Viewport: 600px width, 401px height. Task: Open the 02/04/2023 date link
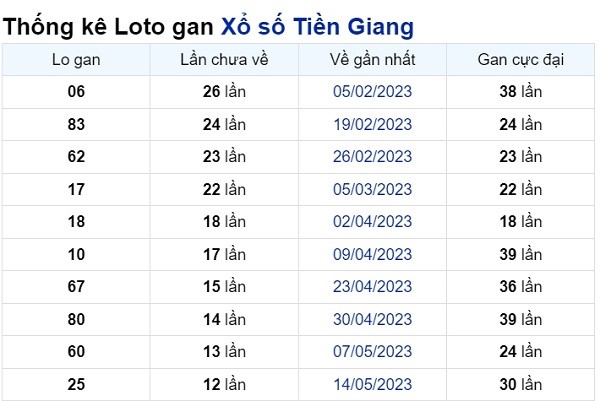(x=372, y=222)
